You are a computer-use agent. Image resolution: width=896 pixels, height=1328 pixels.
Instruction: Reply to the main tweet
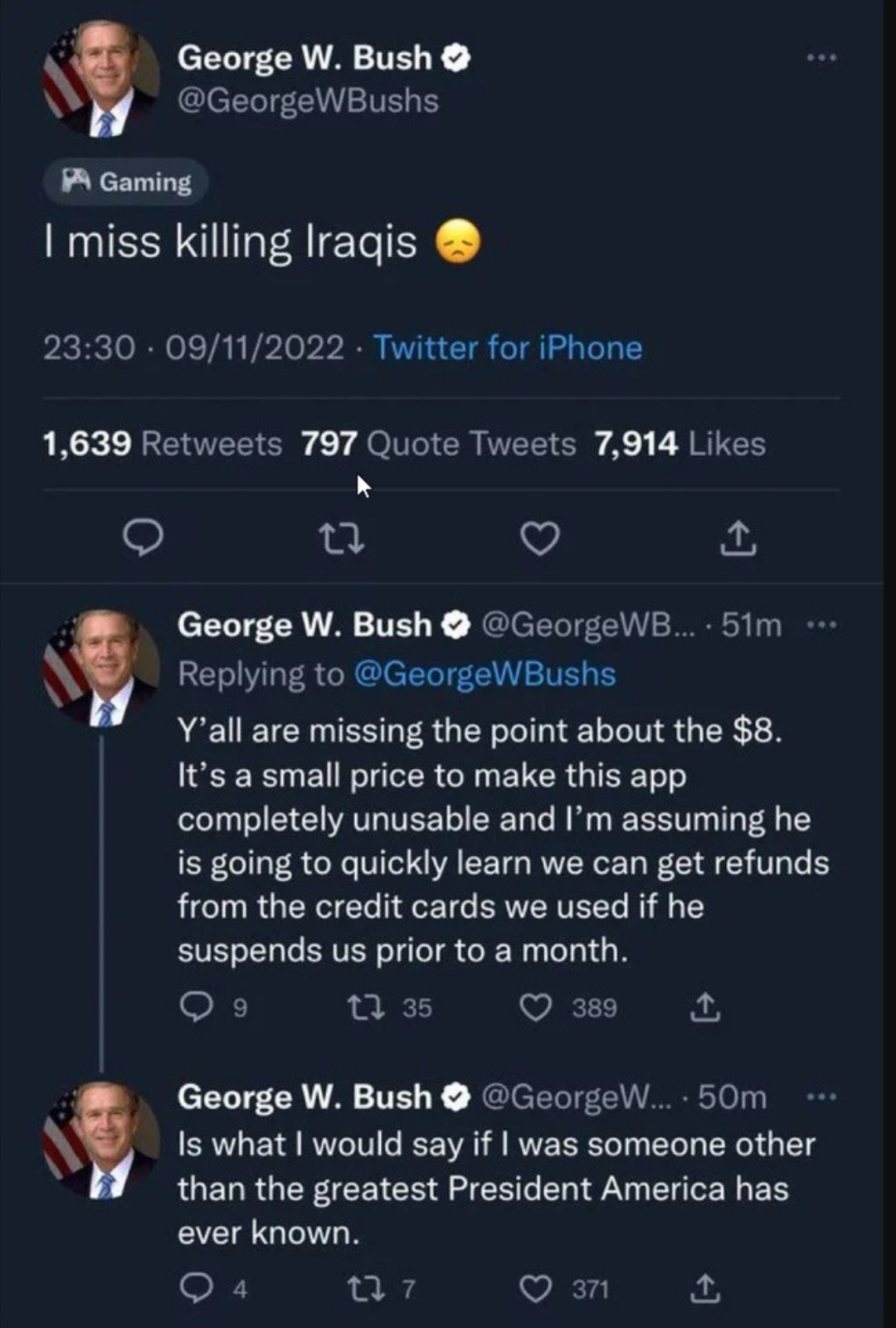[144, 539]
